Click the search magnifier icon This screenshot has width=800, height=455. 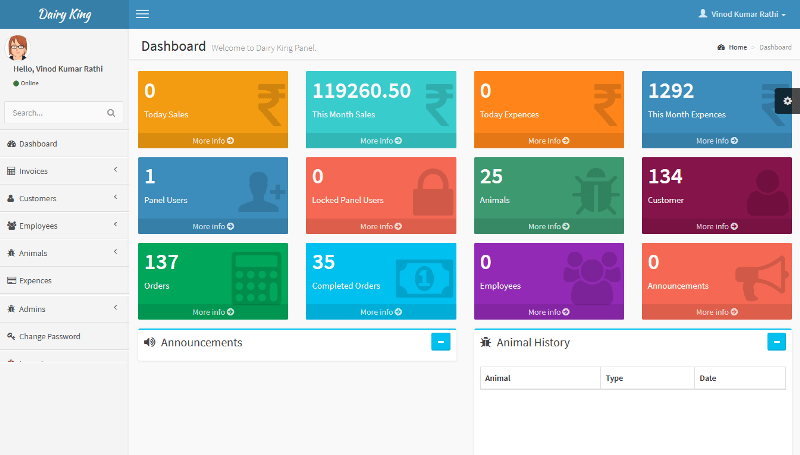pos(111,114)
